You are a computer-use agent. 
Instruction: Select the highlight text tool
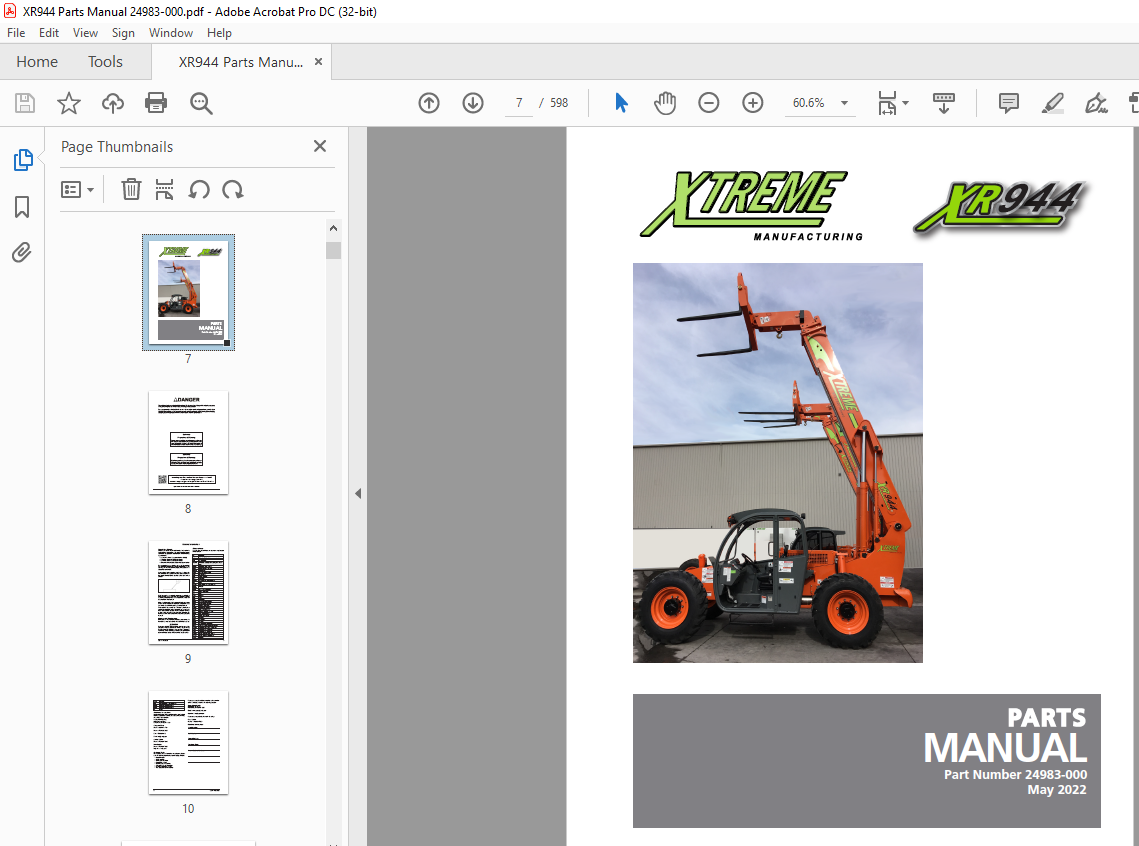1053,103
